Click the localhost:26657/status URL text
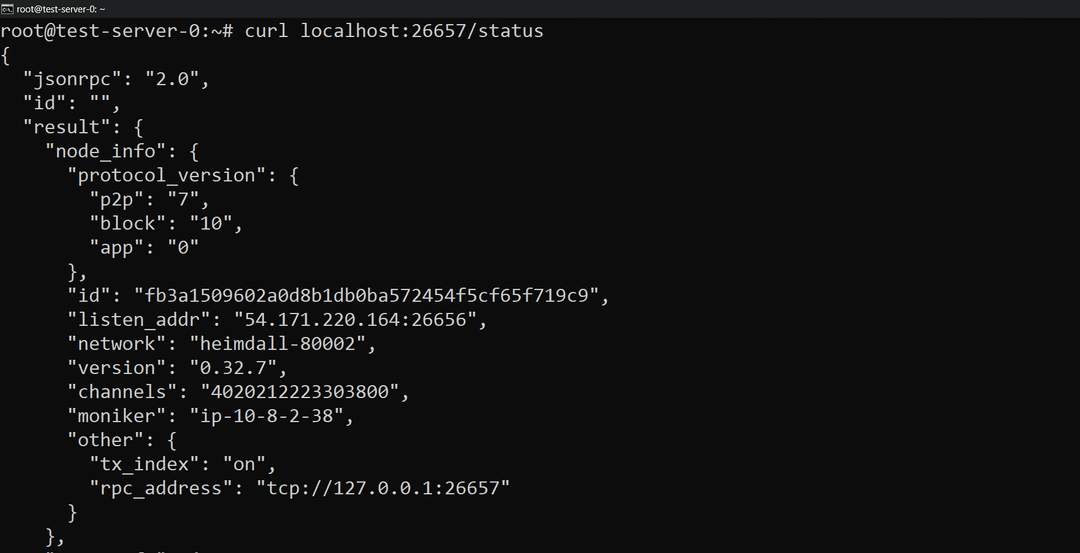Viewport: 1080px width, 553px height. click(422, 31)
